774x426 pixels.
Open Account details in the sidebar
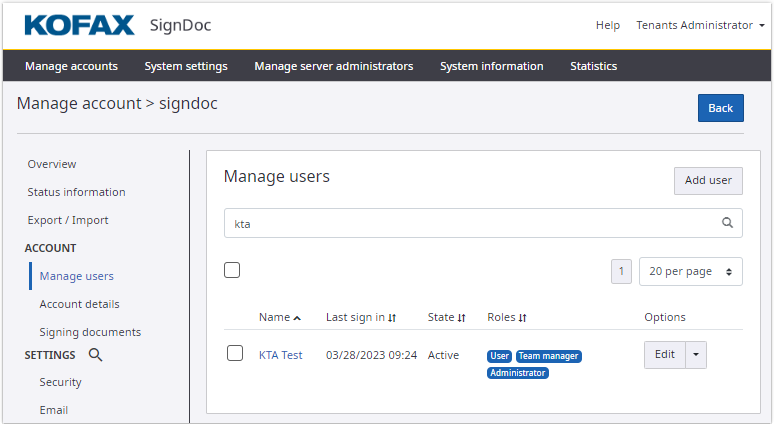tap(79, 304)
